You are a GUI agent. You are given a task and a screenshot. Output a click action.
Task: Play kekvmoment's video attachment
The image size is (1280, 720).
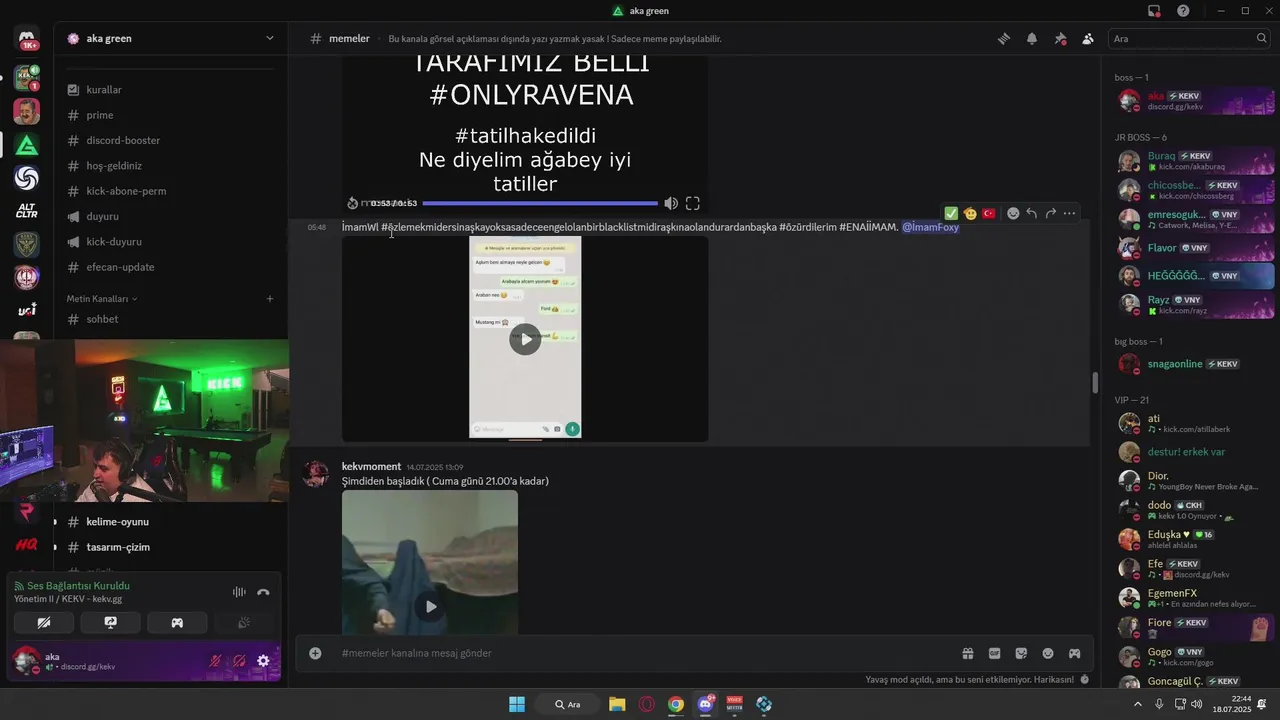(430, 606)
